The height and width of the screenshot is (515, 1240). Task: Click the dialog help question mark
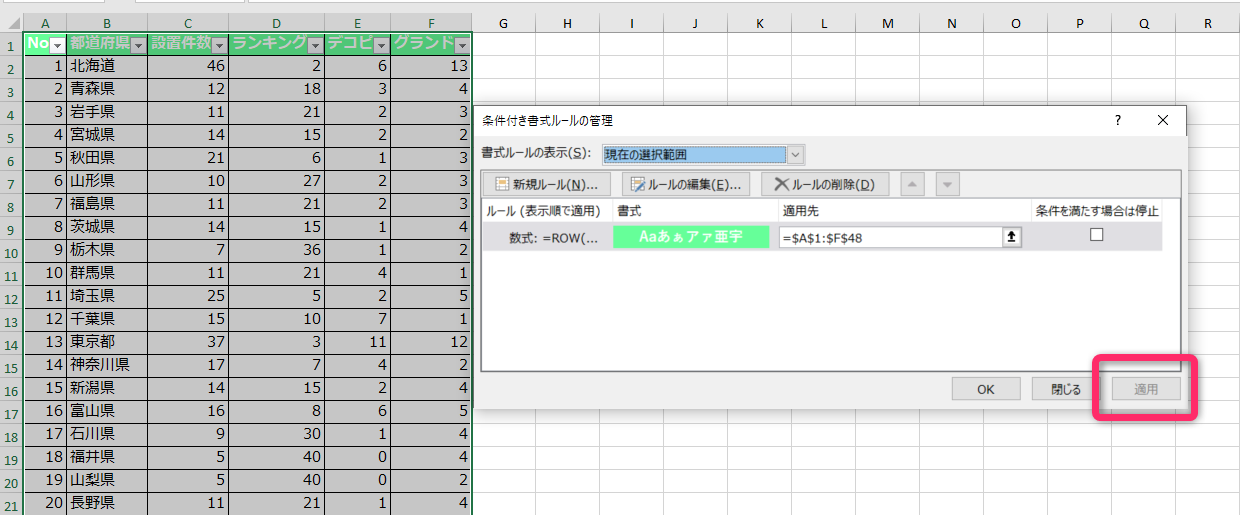[1118, 120]
